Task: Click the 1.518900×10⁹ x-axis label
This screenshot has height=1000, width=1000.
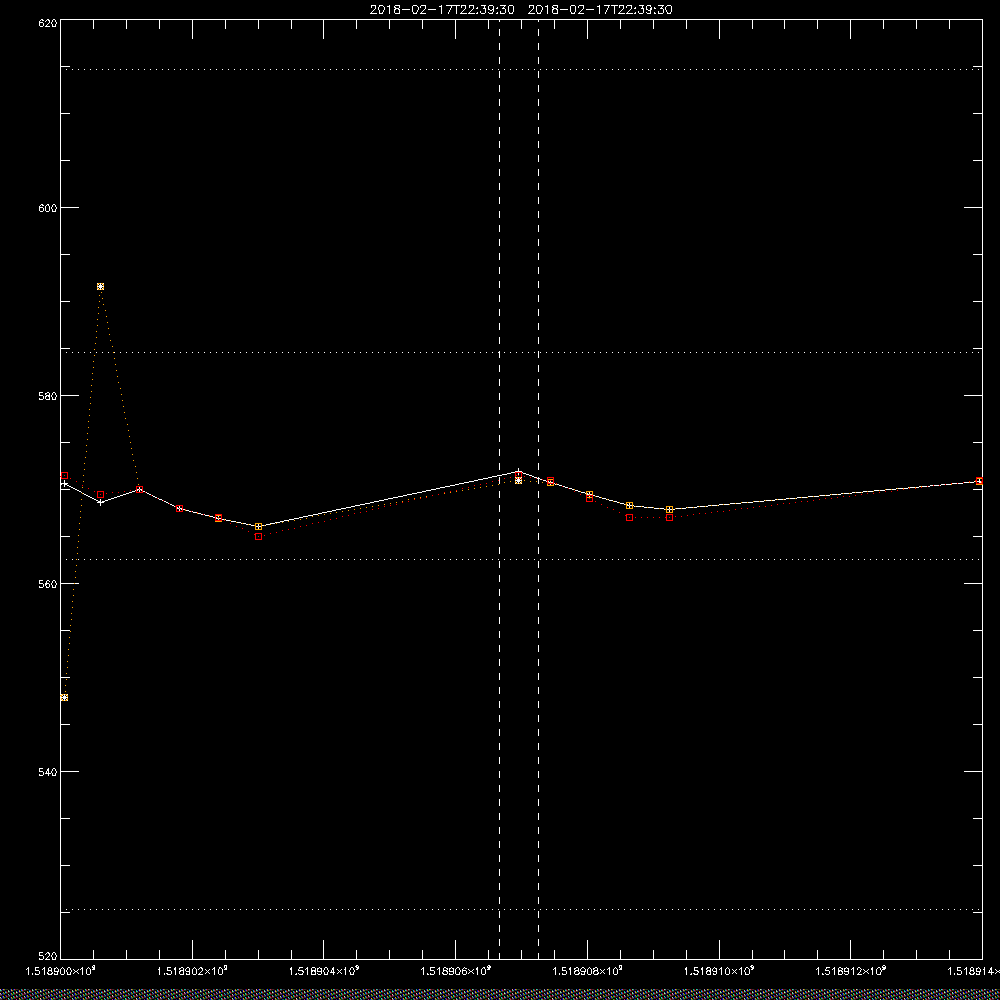Action: click(x=61, y=971)
